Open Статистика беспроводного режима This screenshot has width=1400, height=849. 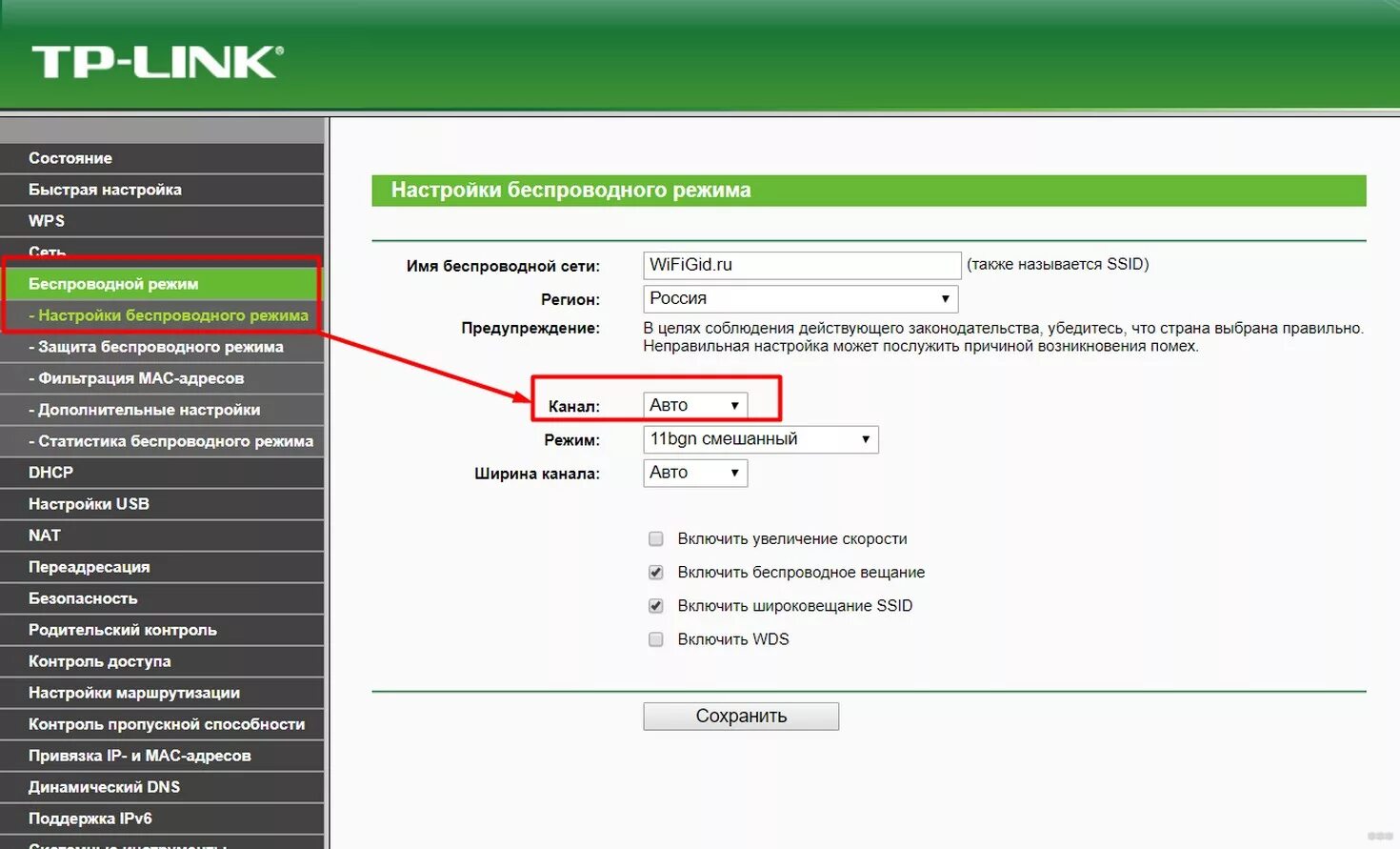click(162, 441)
